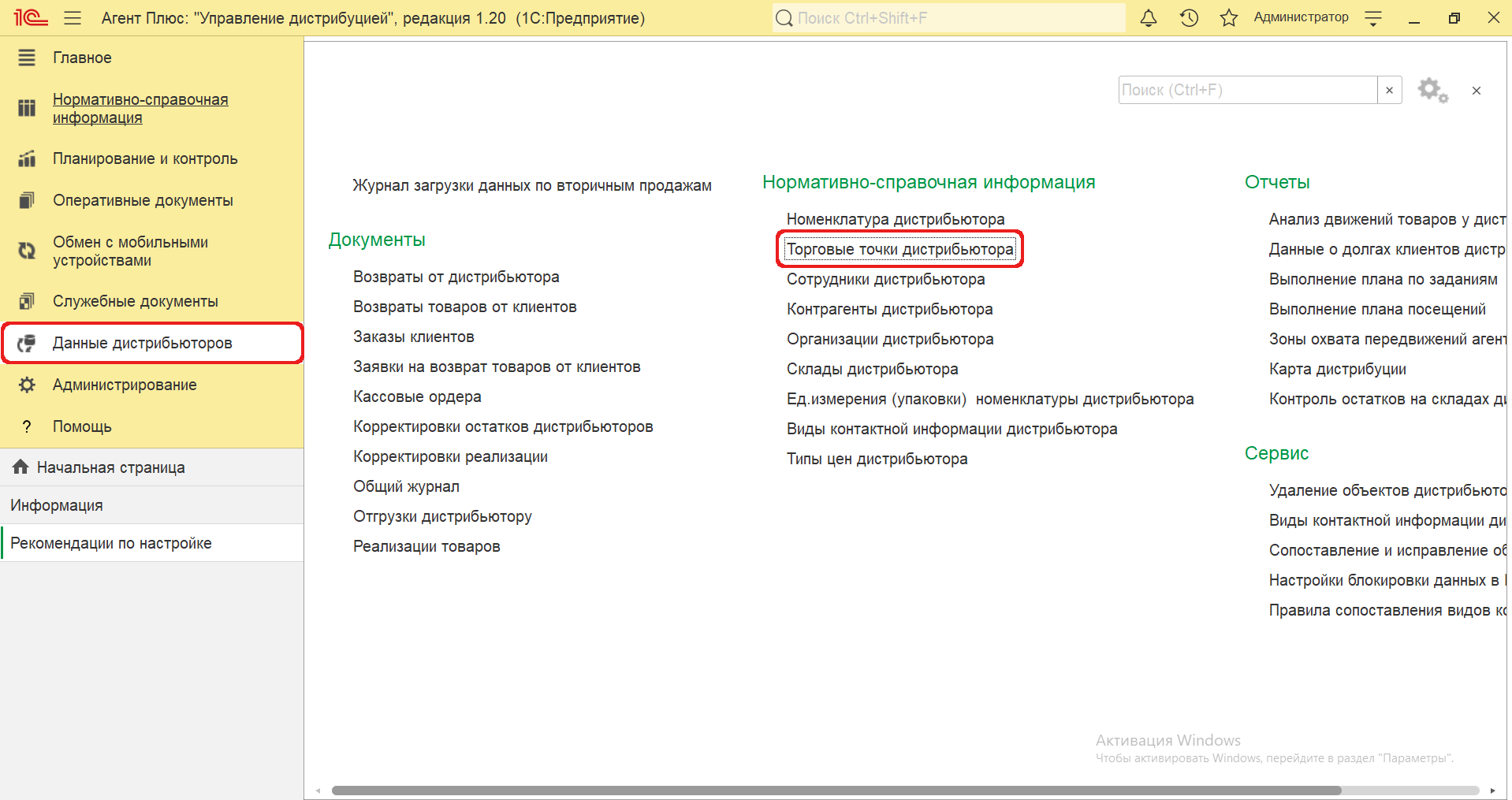Open Ед.измерения (упаковки) номенклатуры дистрибьютора
The image size is (1512, 800).
click(990, 399)
